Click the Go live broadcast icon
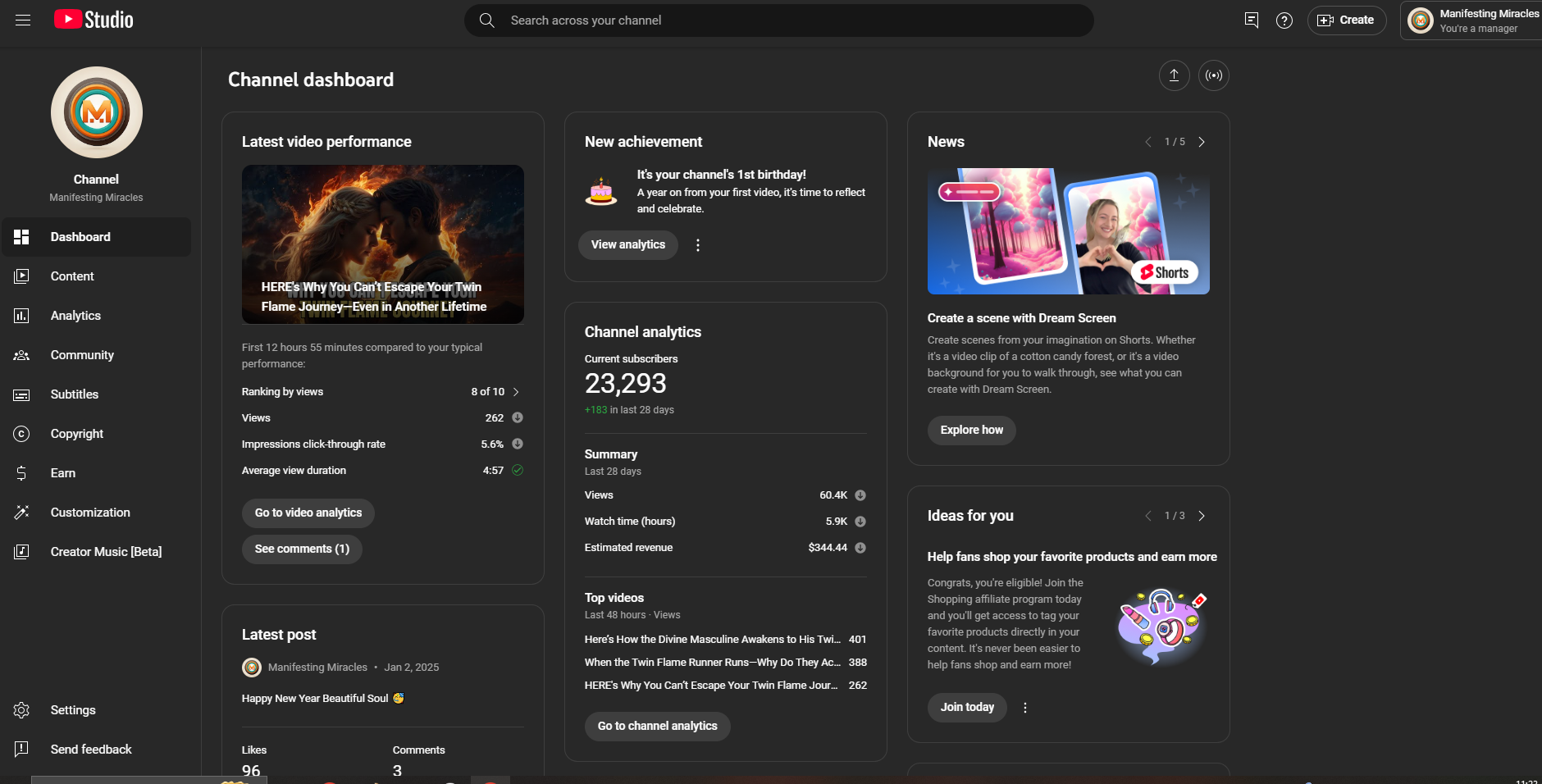The width and height of the screenshot is (1542, 784). coord(1214,75)
